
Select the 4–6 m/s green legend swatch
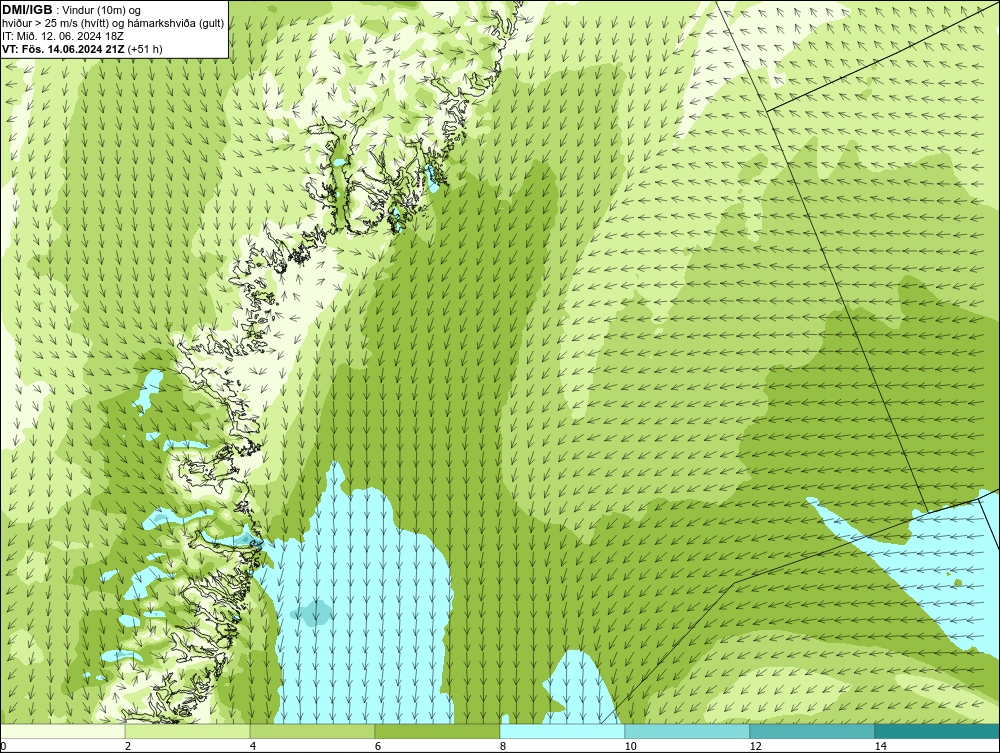312,731
